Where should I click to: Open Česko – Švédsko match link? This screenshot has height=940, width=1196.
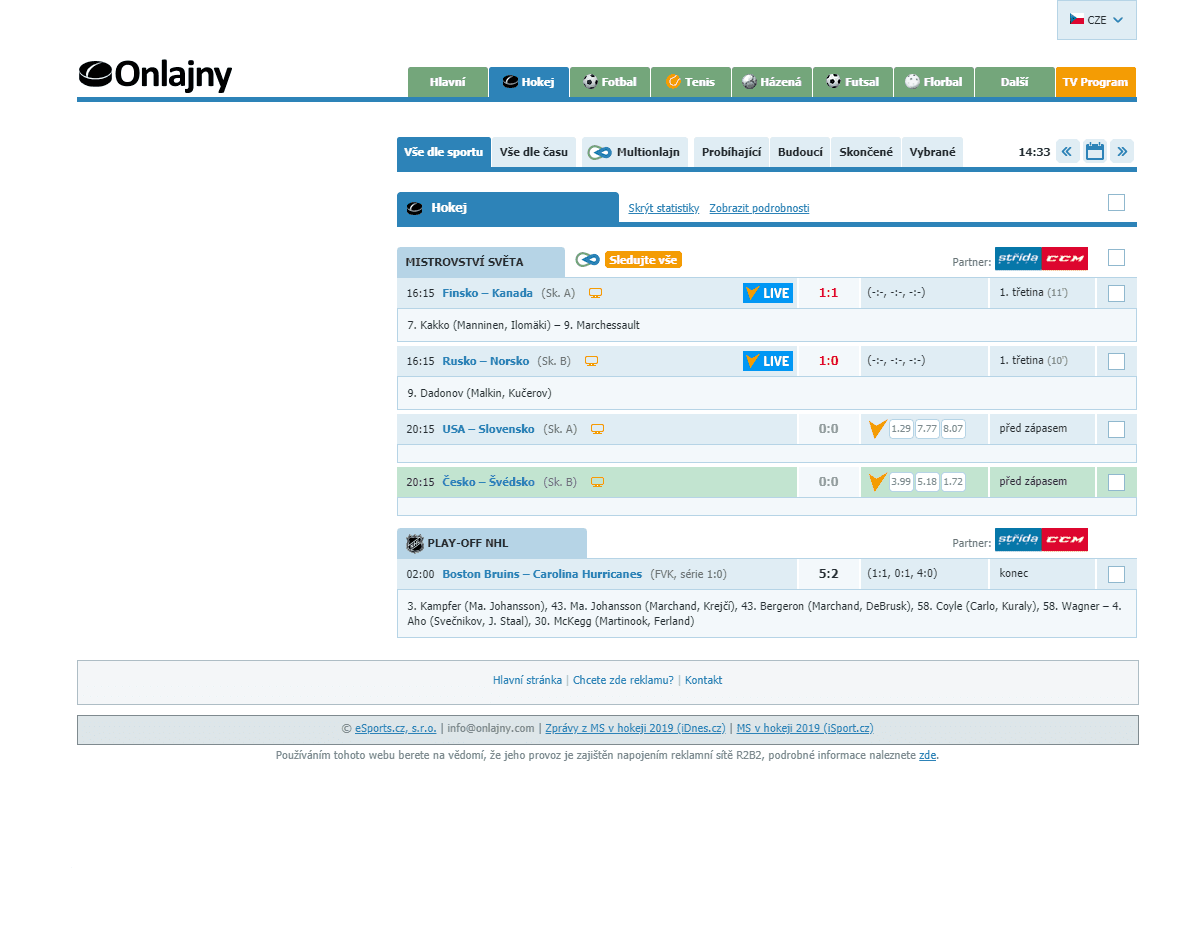pos(488,482)
